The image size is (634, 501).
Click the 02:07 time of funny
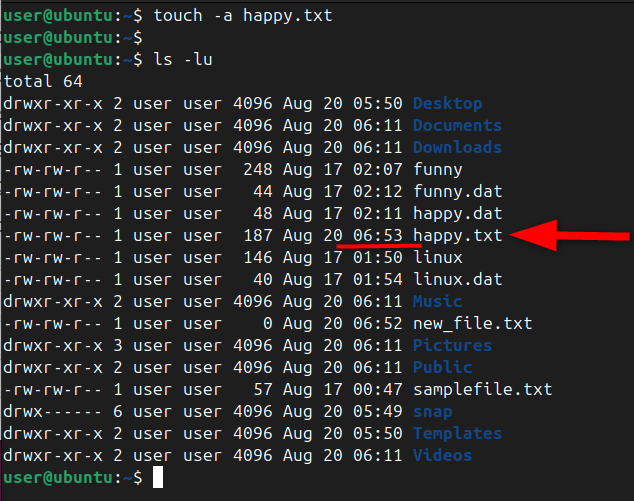pyautogui.click(x=378, y=170)
